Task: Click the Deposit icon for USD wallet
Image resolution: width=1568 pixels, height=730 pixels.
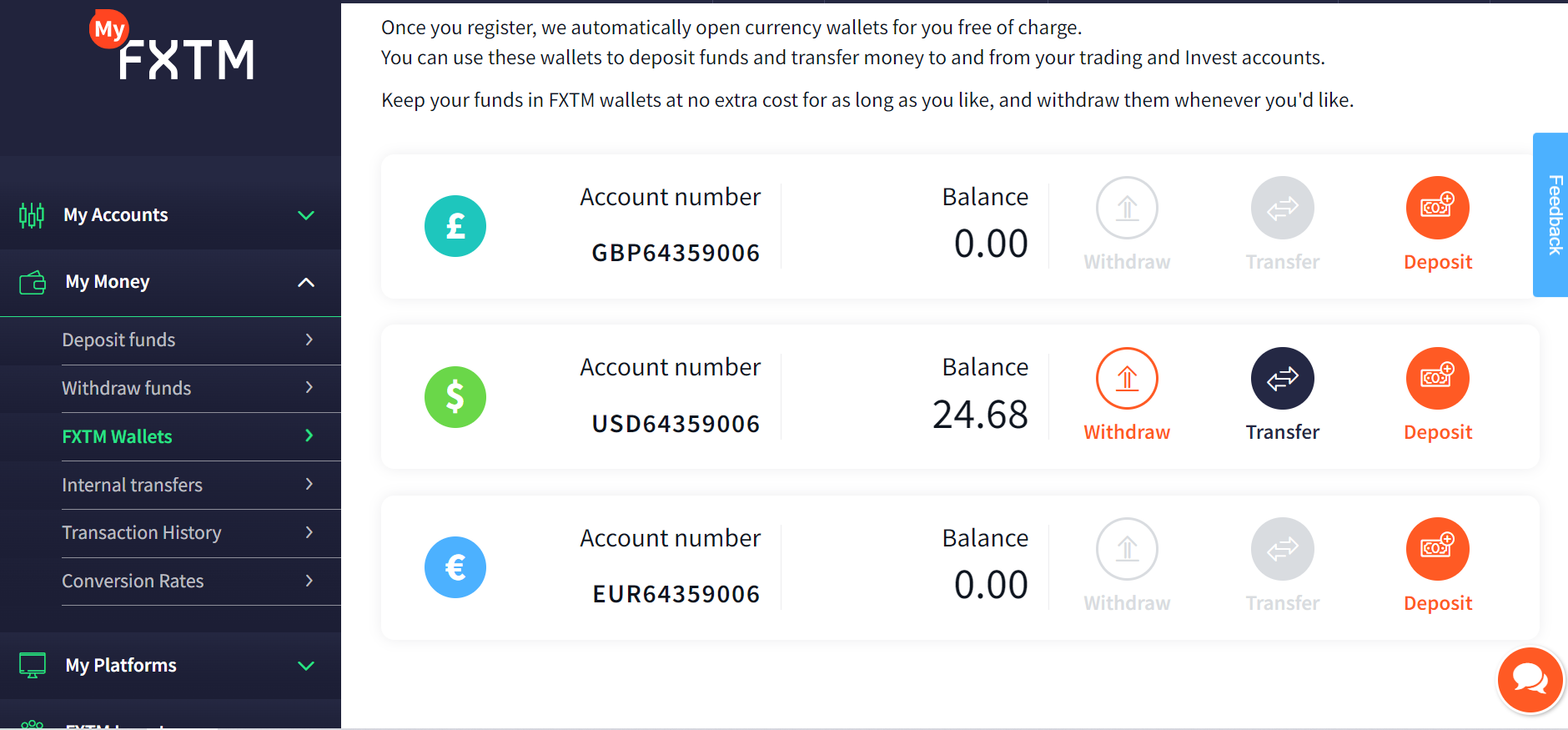Action: click(1437, 379)
